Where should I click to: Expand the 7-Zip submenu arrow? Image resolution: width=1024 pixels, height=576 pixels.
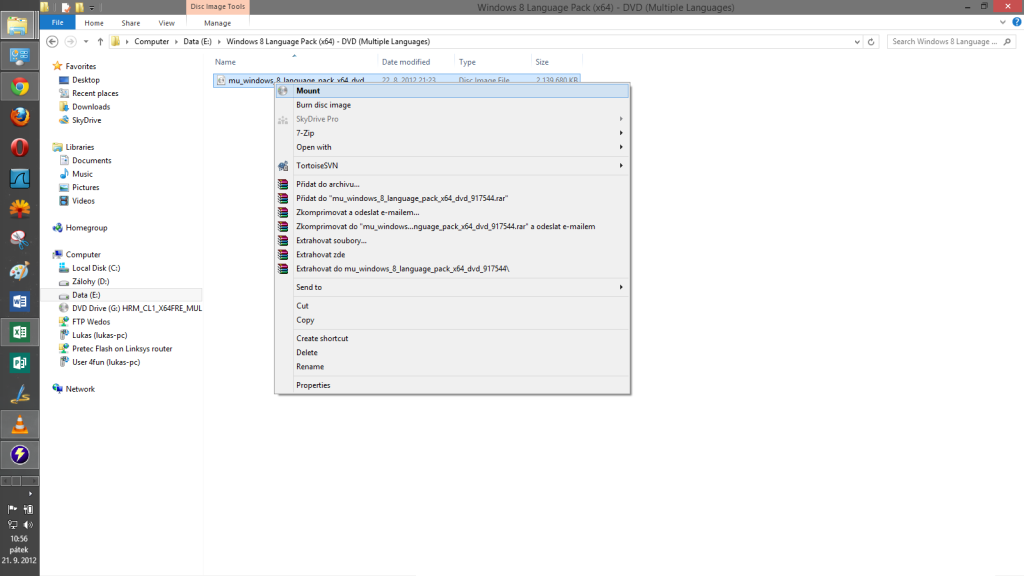point(621,133)
